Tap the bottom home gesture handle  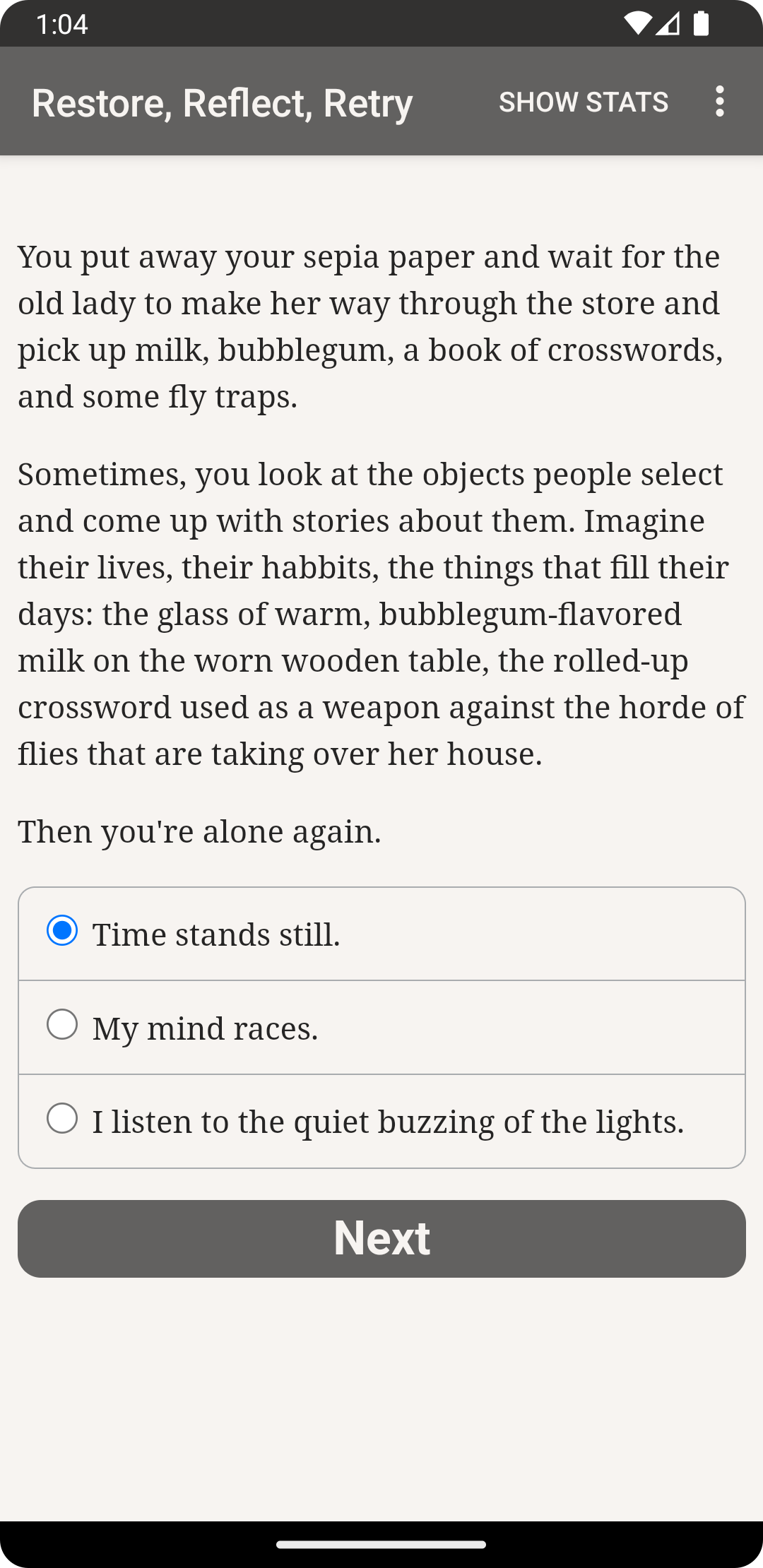pyautogui.click(x=381, y=1545)
